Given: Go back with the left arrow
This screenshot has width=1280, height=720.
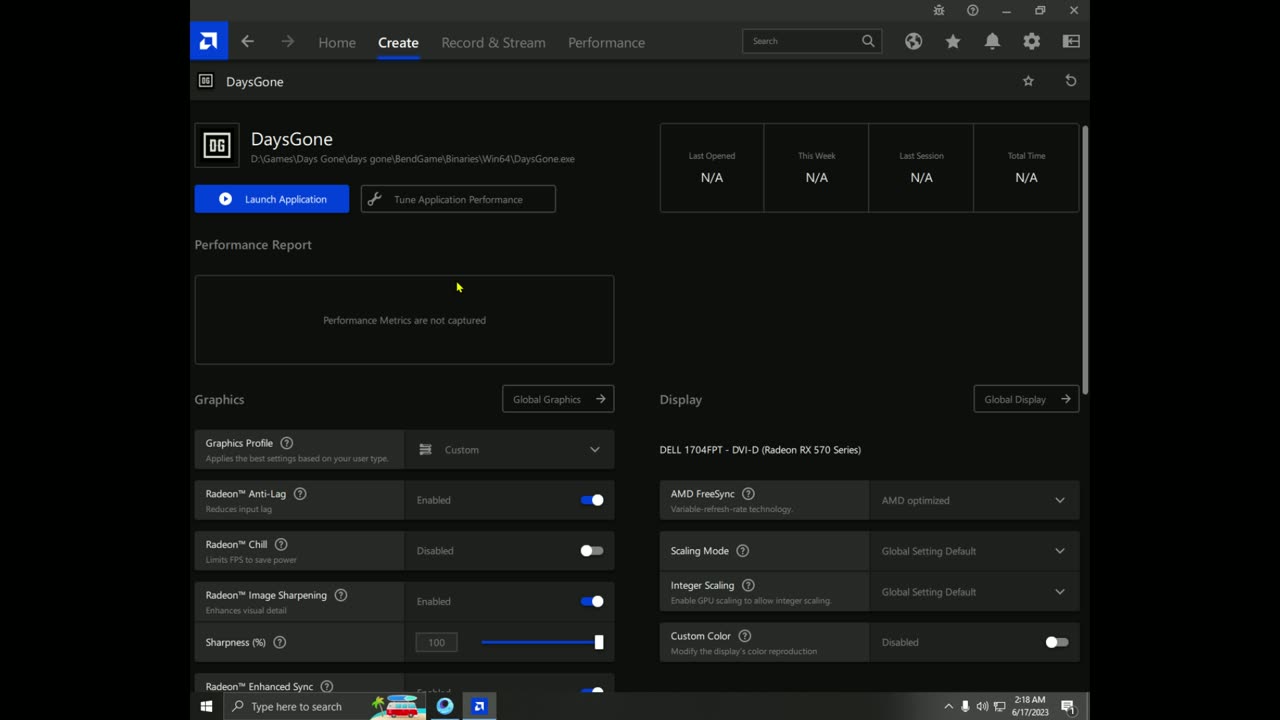Looking at the screenshot, I should point(248,42).
